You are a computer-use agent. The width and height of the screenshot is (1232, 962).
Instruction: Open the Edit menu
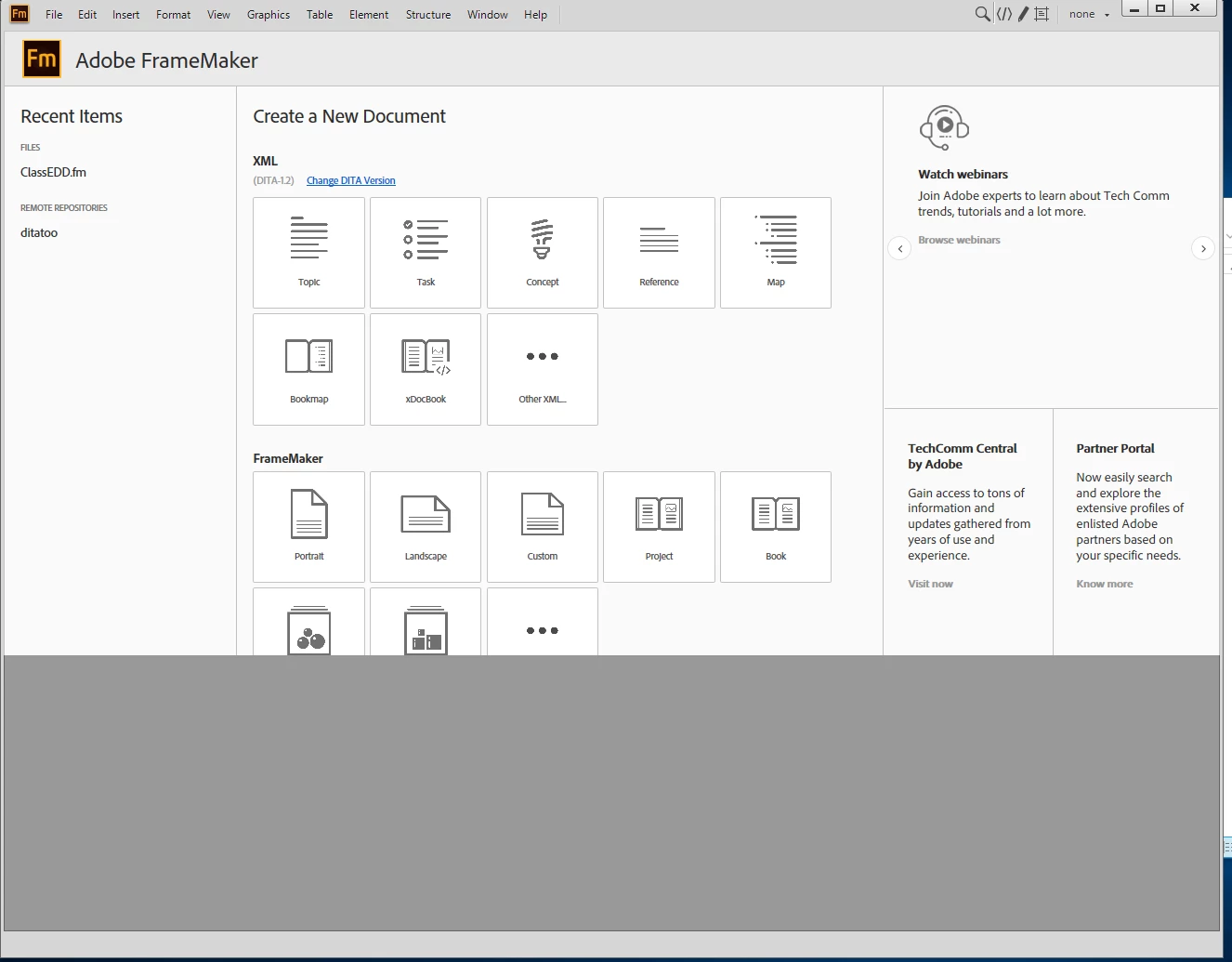click(x=87, y=14)
